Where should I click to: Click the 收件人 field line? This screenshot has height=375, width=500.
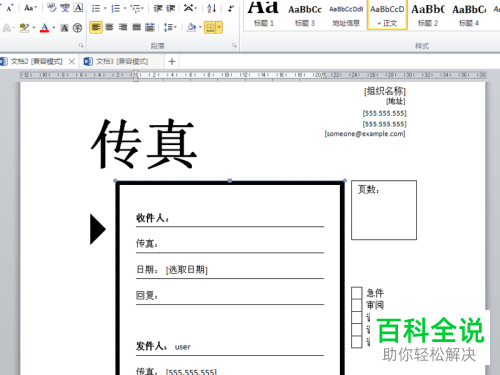(230, 218)
